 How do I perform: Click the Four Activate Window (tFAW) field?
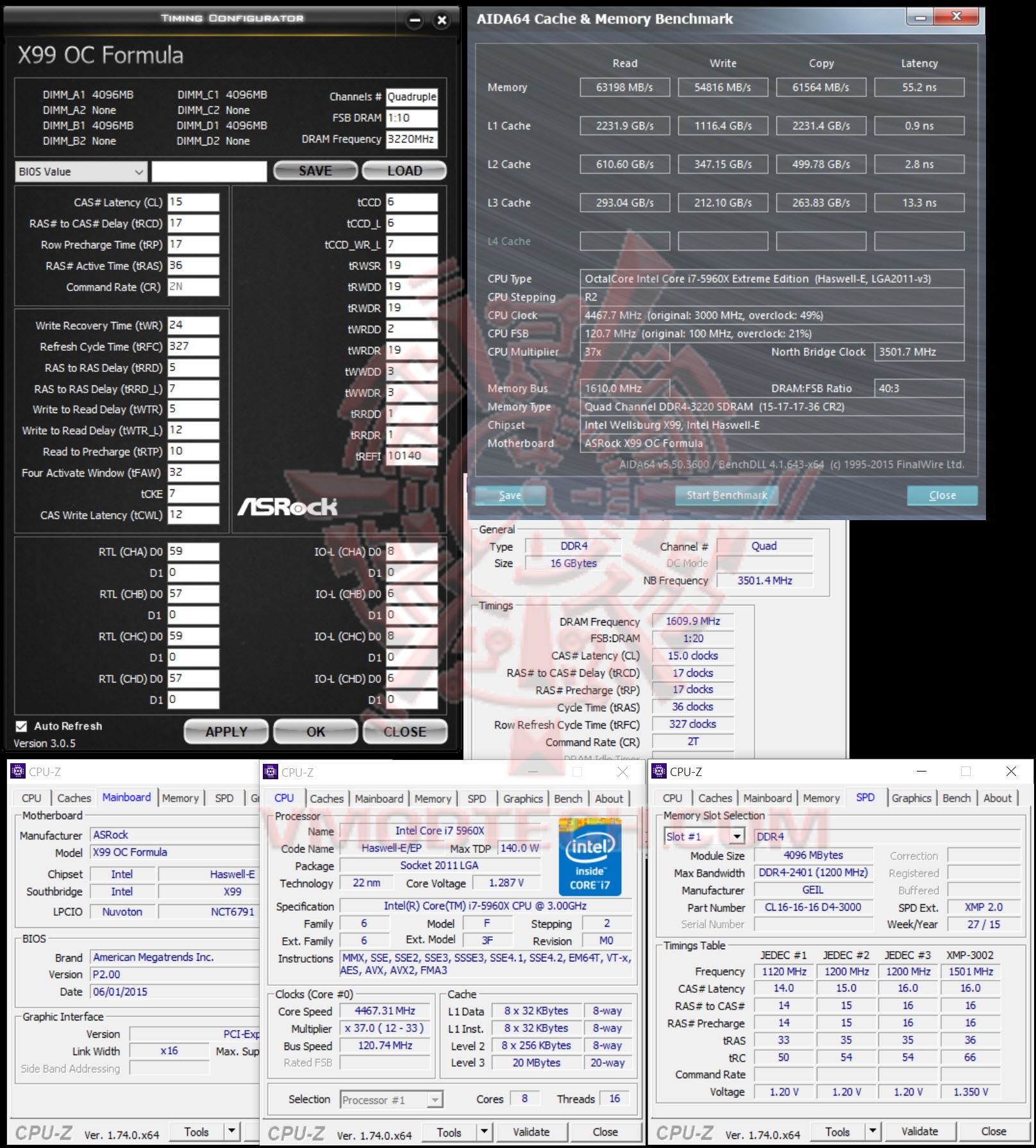(194, 473)
